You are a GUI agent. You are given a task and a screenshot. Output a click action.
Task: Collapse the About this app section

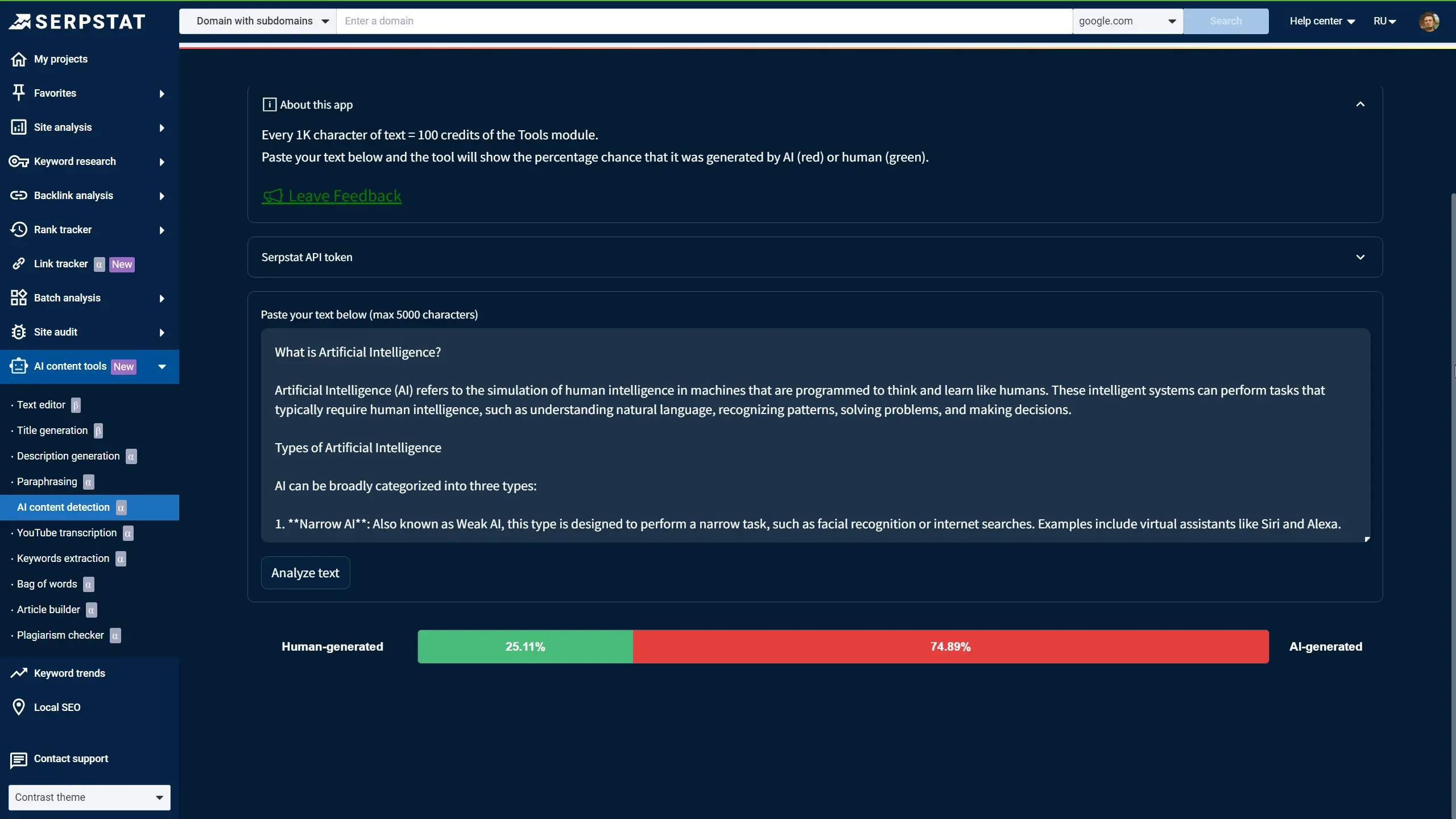(1360, 105)
